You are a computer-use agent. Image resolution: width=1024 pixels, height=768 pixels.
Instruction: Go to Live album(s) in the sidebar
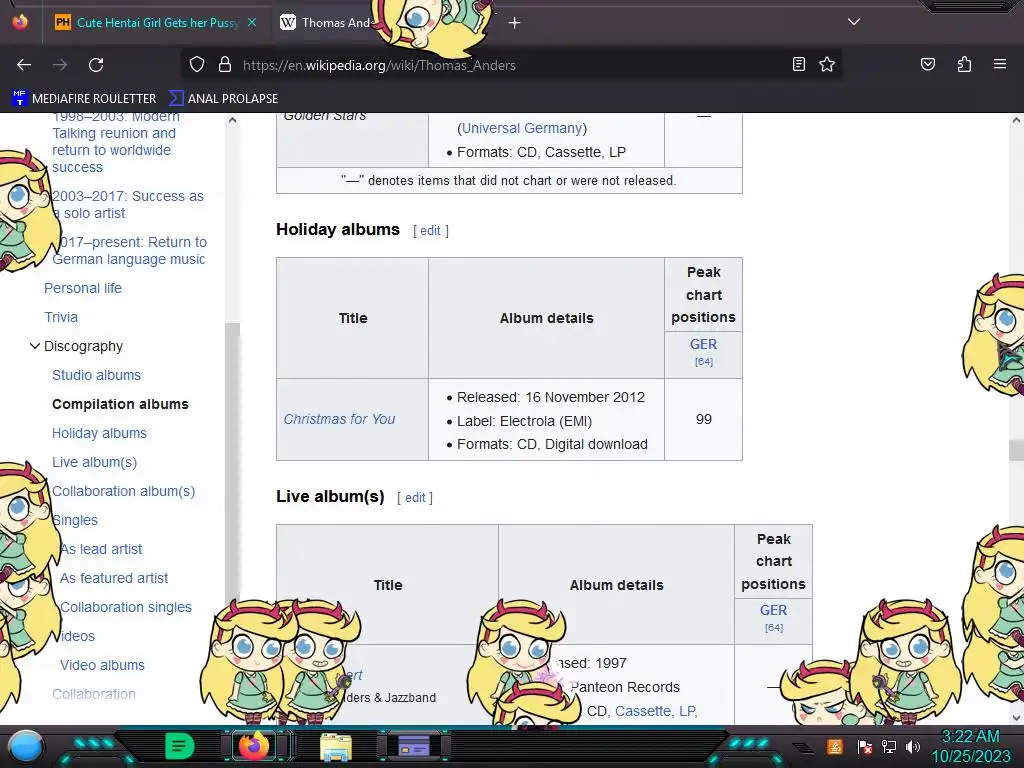(x=95, y=462)
